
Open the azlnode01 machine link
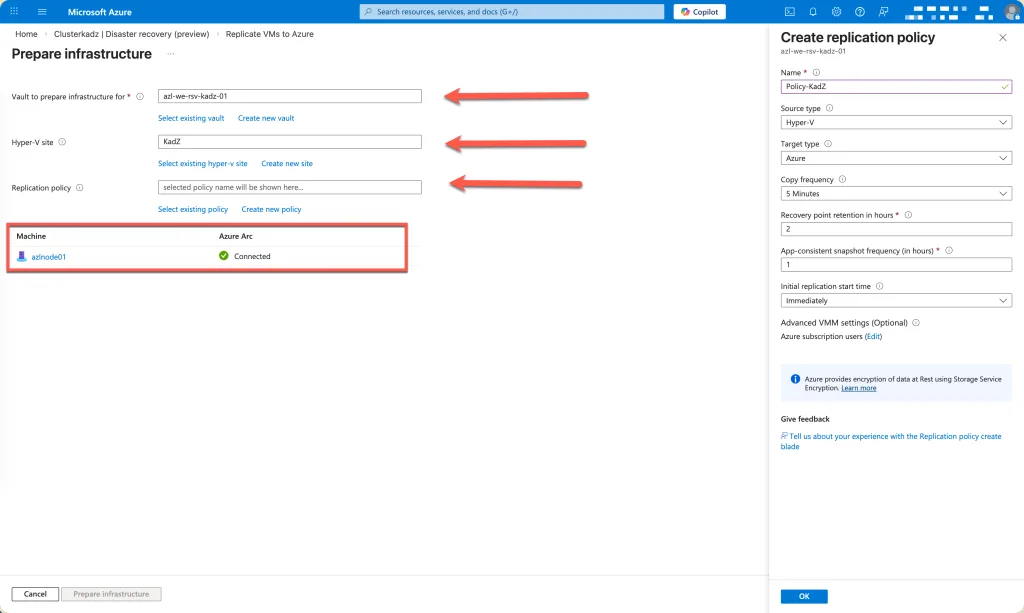click(48, 257)
